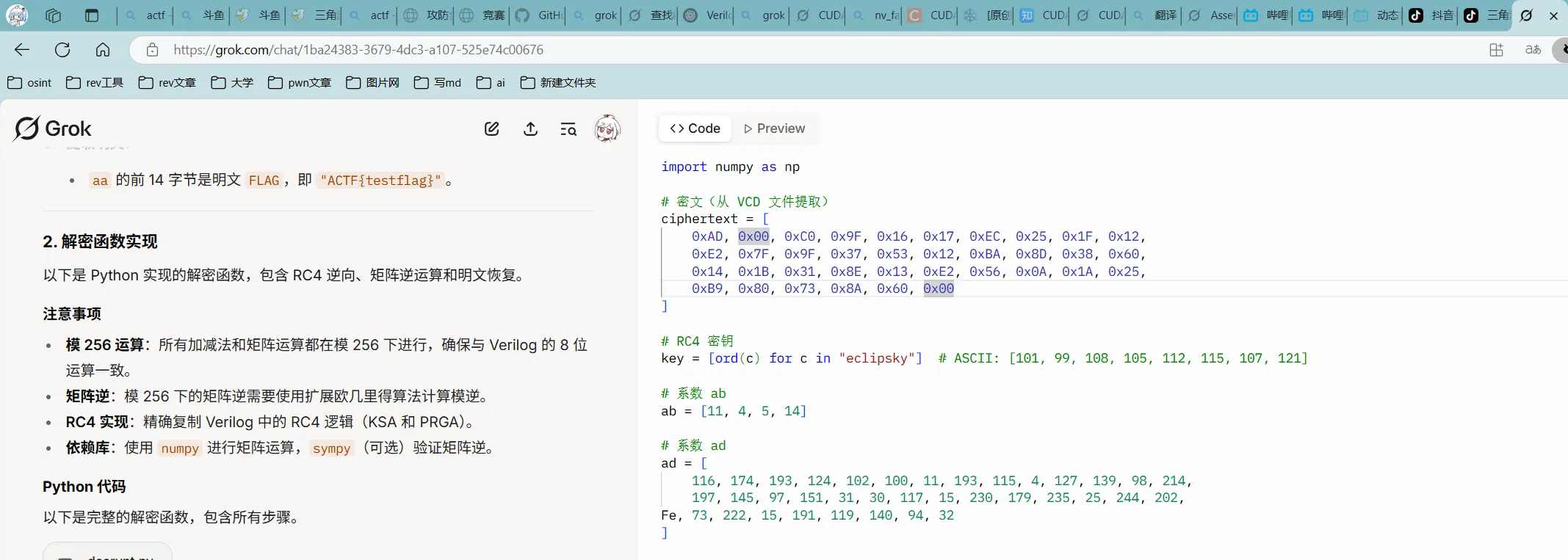Screen dimensions: 1568x560
Task: Toggle the vertical tabs panel button
Action: click(x=92, y=15)
